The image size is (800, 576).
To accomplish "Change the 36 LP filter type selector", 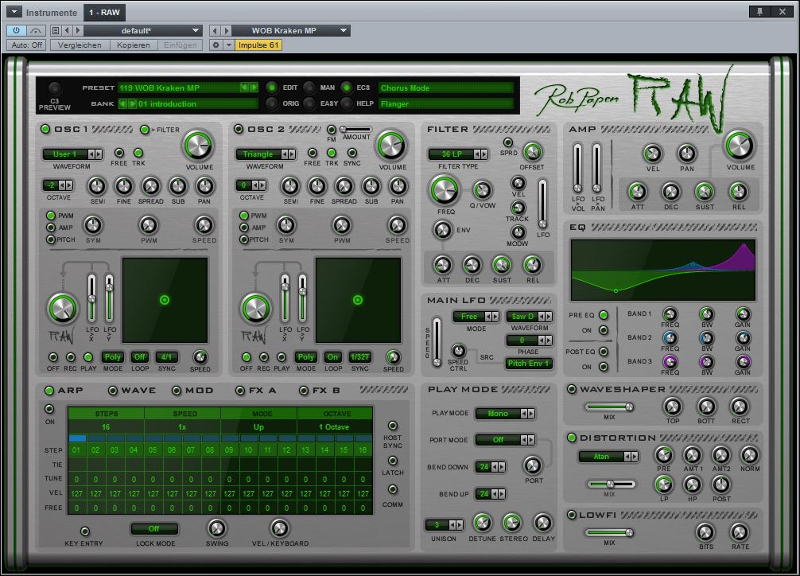I will [458, 154].
